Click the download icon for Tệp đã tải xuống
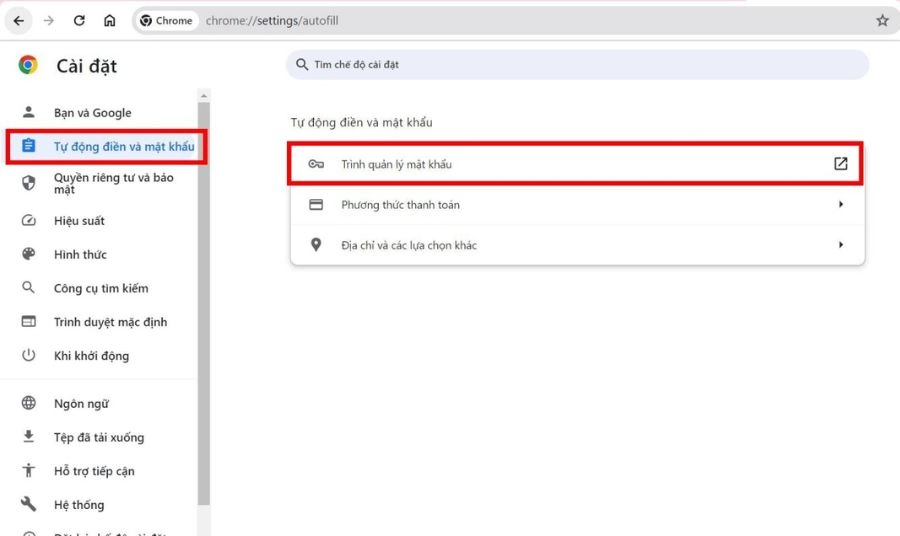This screenshot has width=900, height=536. 28,437
